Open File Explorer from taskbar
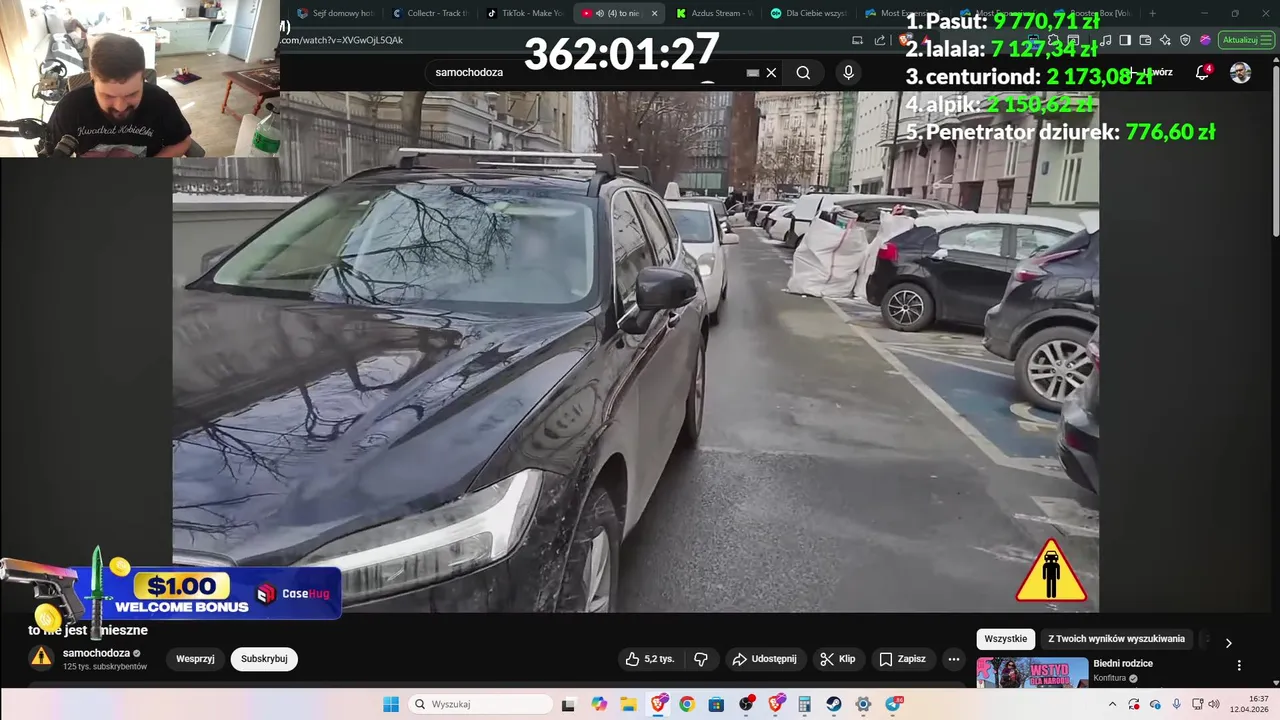This screenshot has height=720, width=1280. tap(628, 704)
